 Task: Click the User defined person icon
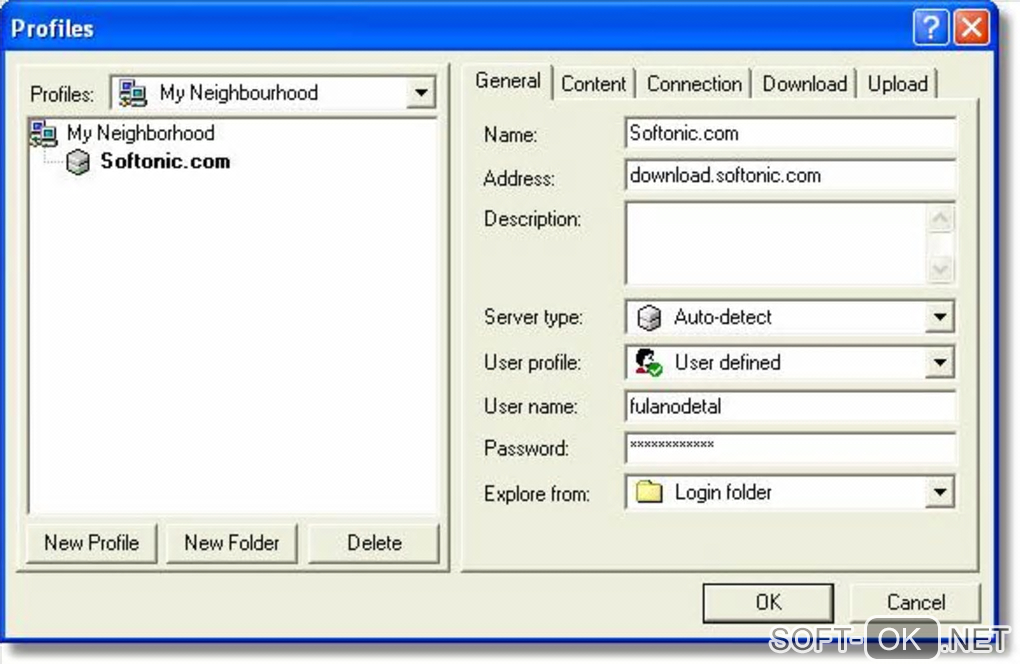tap(648, 362)
